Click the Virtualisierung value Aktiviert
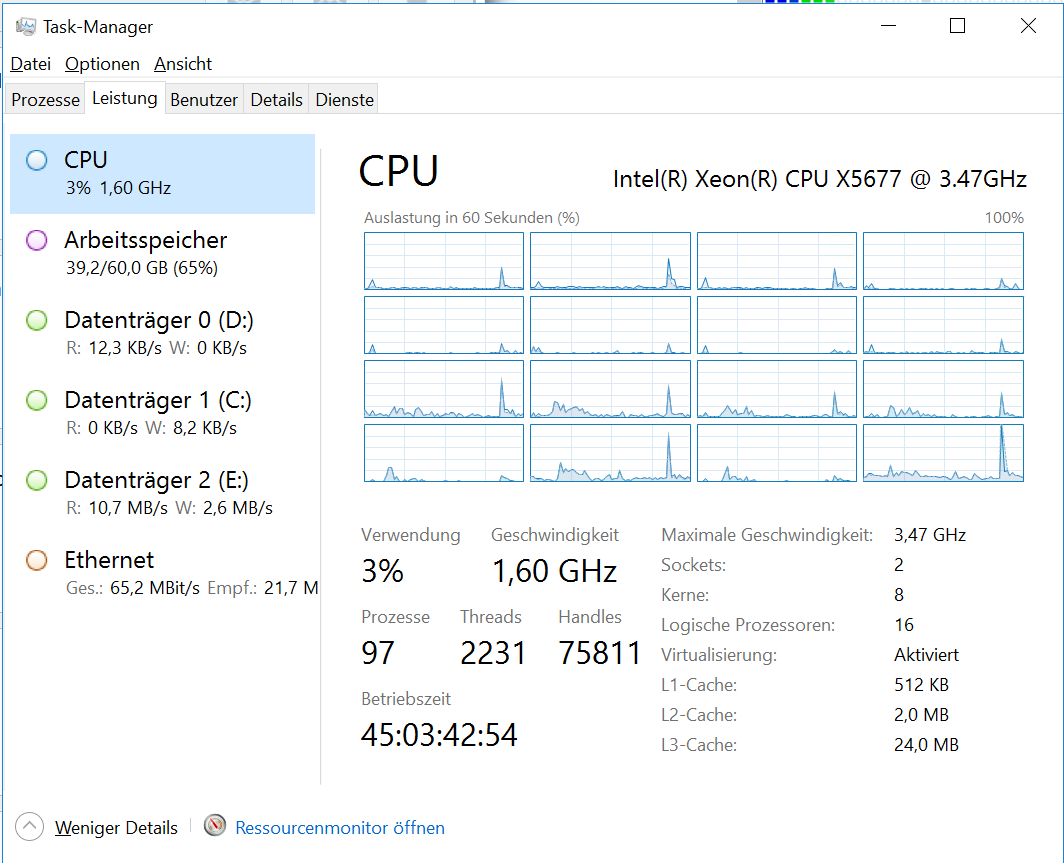 click(926, 655)
